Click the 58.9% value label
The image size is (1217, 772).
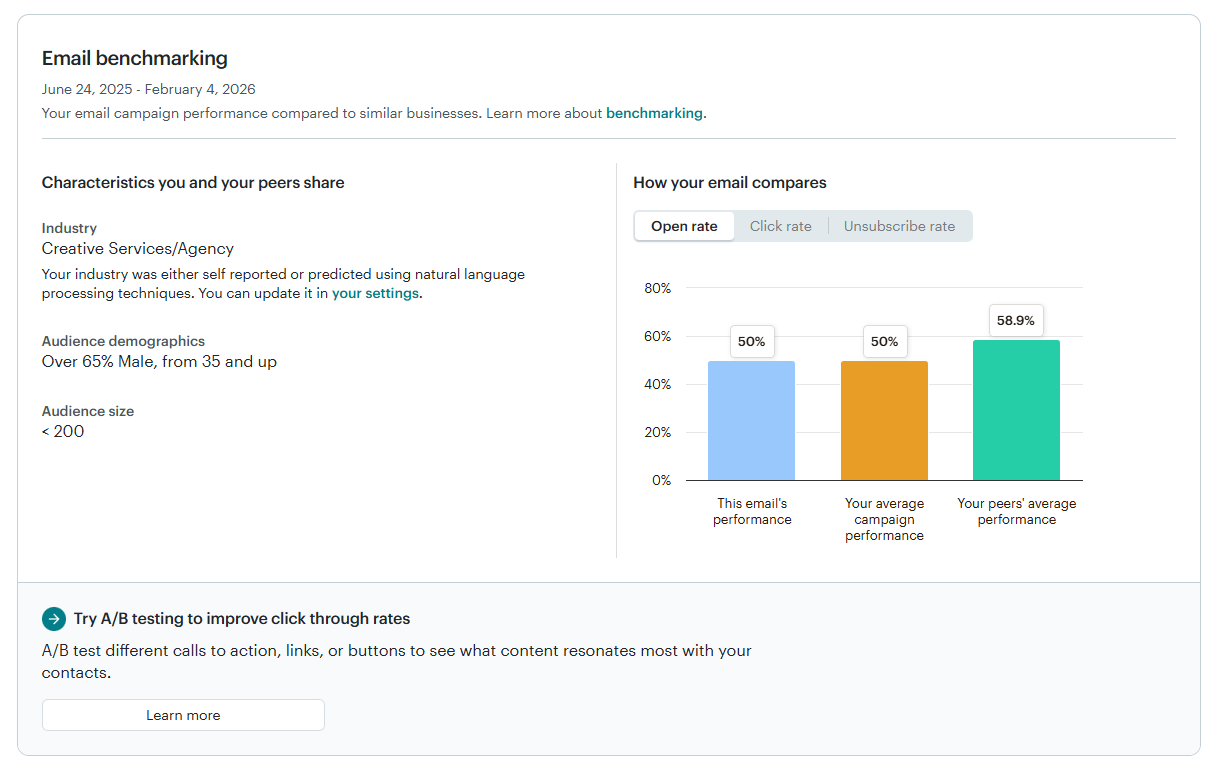tap(1016, 320)
